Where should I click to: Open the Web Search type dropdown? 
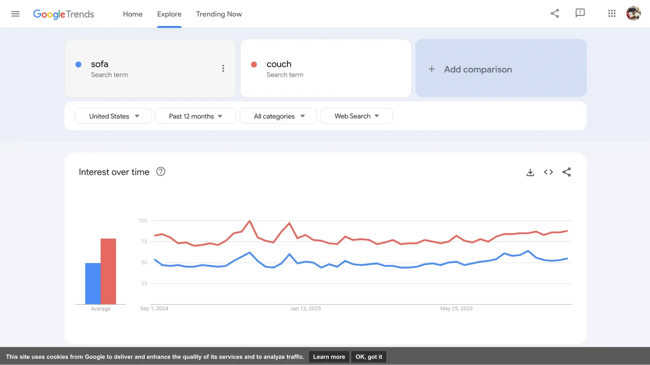[357, 116]
